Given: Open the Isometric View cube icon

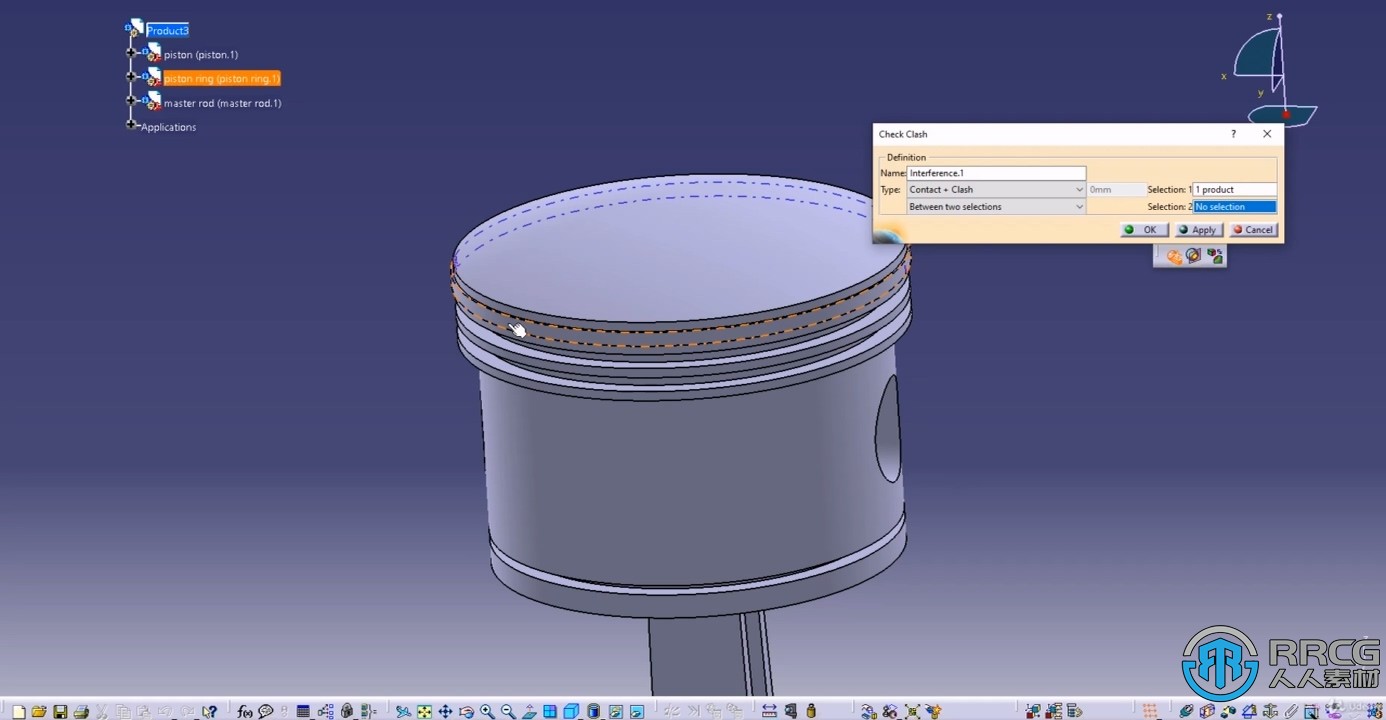Looking at the screenshot, I should (x=571, y=712).
